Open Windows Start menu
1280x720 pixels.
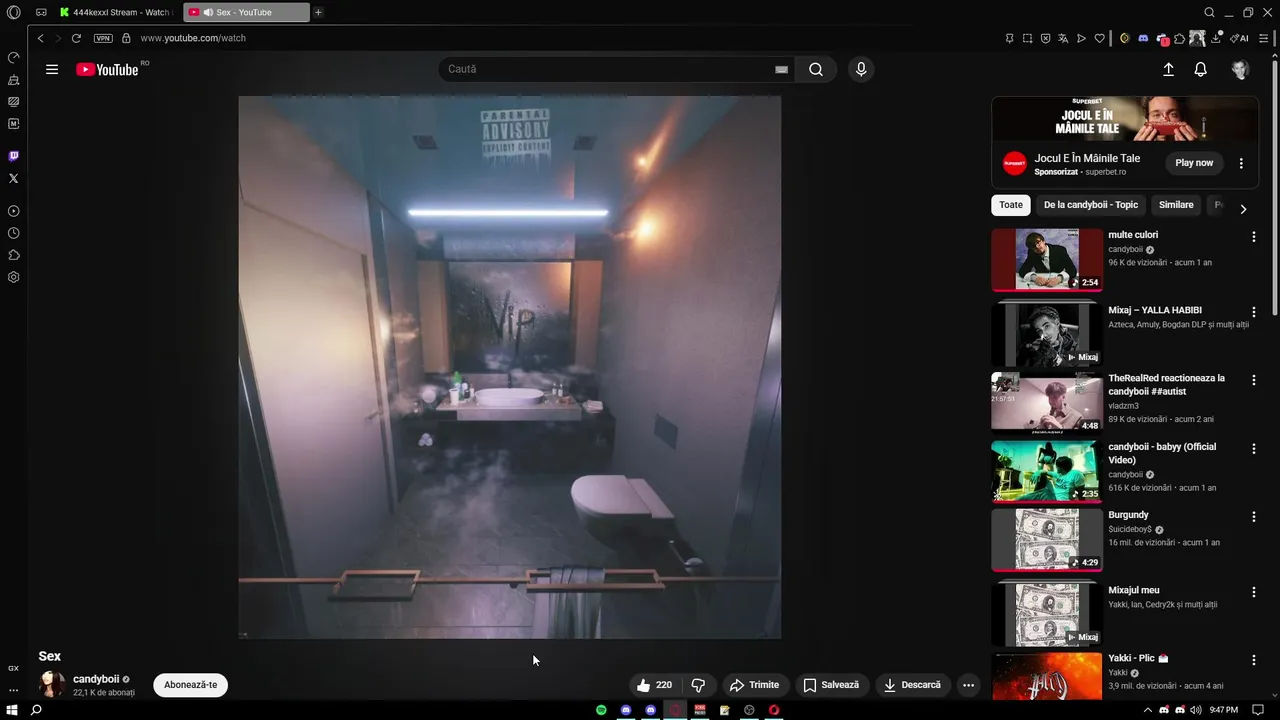coord(12,710)
